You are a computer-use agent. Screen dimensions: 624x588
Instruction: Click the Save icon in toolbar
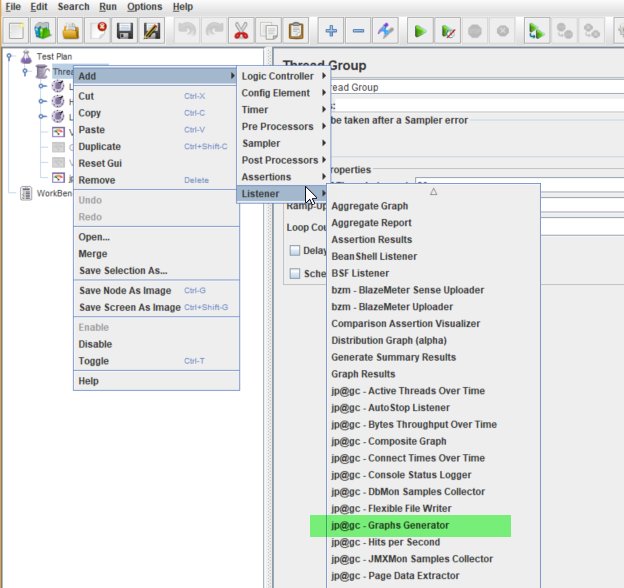(x=125, y=31)
